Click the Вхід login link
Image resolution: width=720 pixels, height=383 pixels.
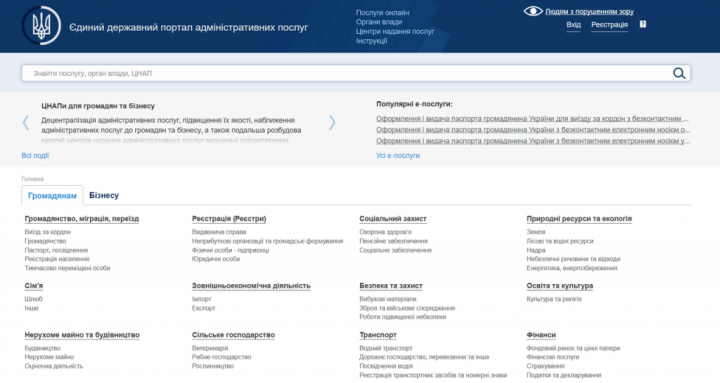point(573,25)
